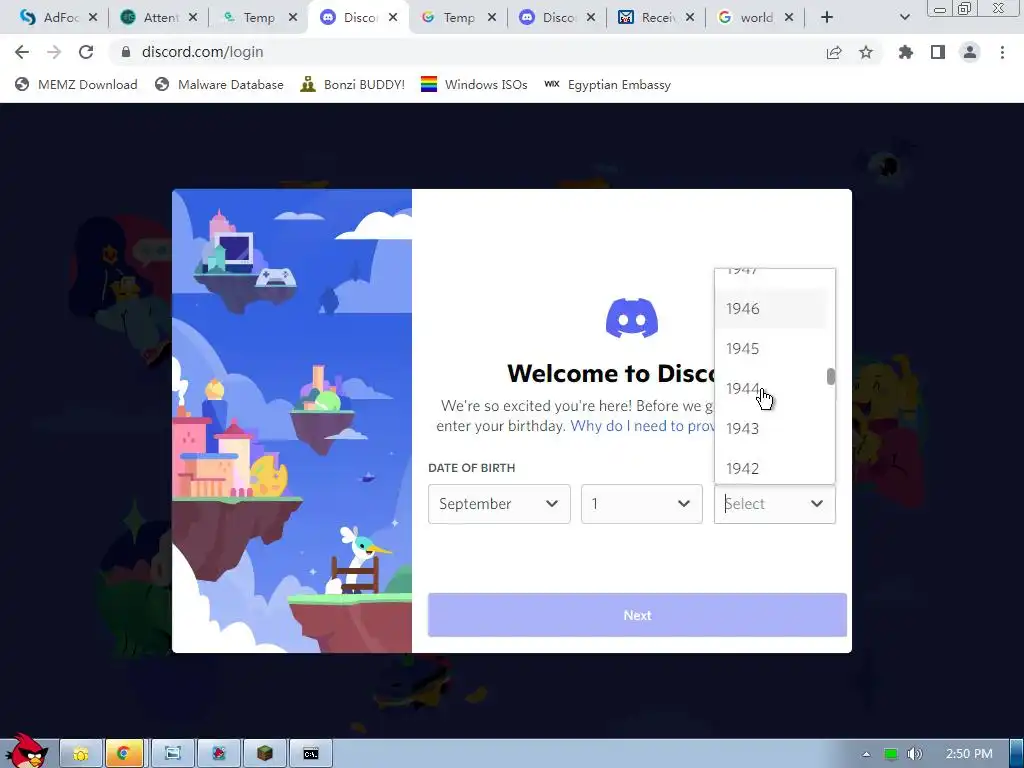The width and height of the screenshot is (1024, 768).
Task: Close the Attent tab
Action: click(x=193, y=18)
